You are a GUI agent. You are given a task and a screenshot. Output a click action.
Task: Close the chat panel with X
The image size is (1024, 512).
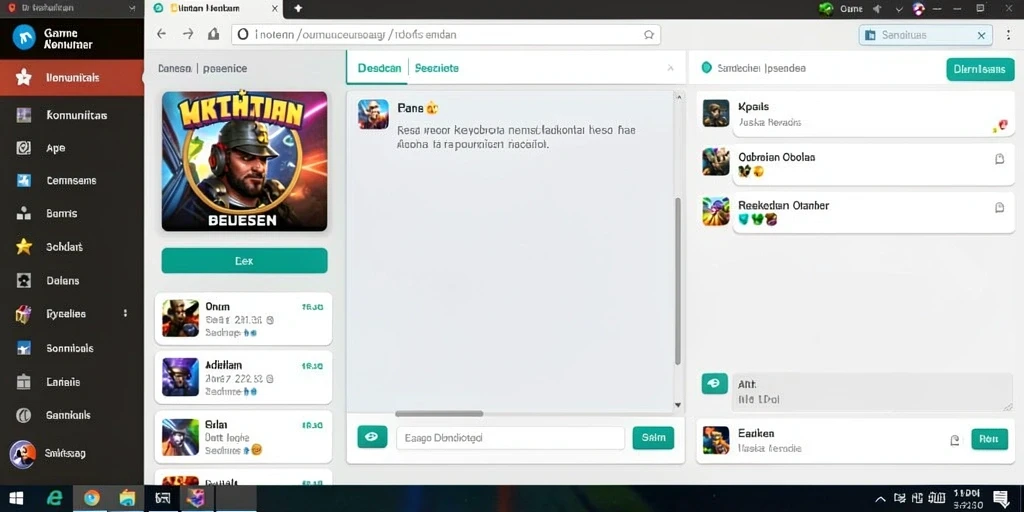670,68
